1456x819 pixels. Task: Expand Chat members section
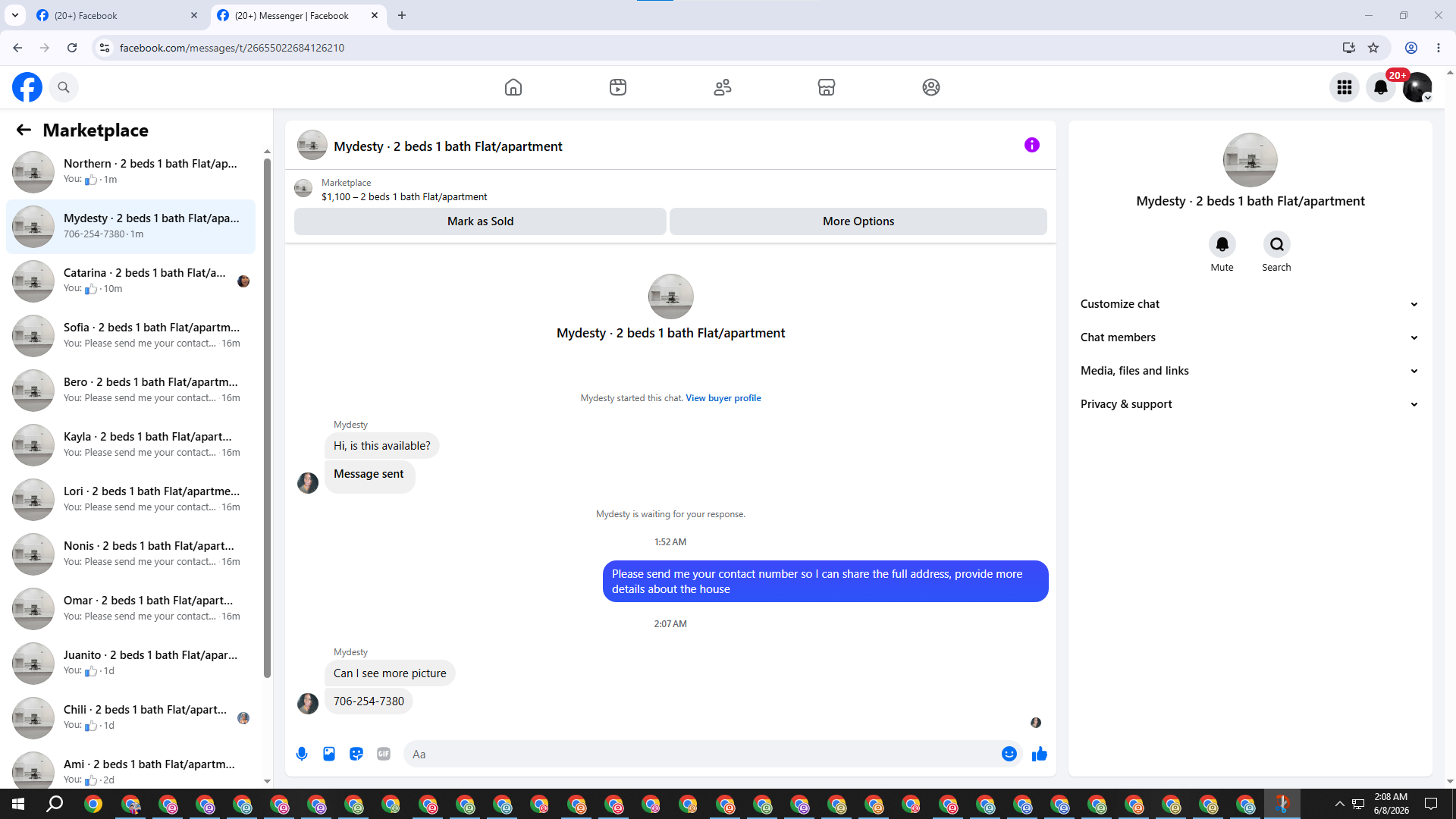coord(1250,337)
